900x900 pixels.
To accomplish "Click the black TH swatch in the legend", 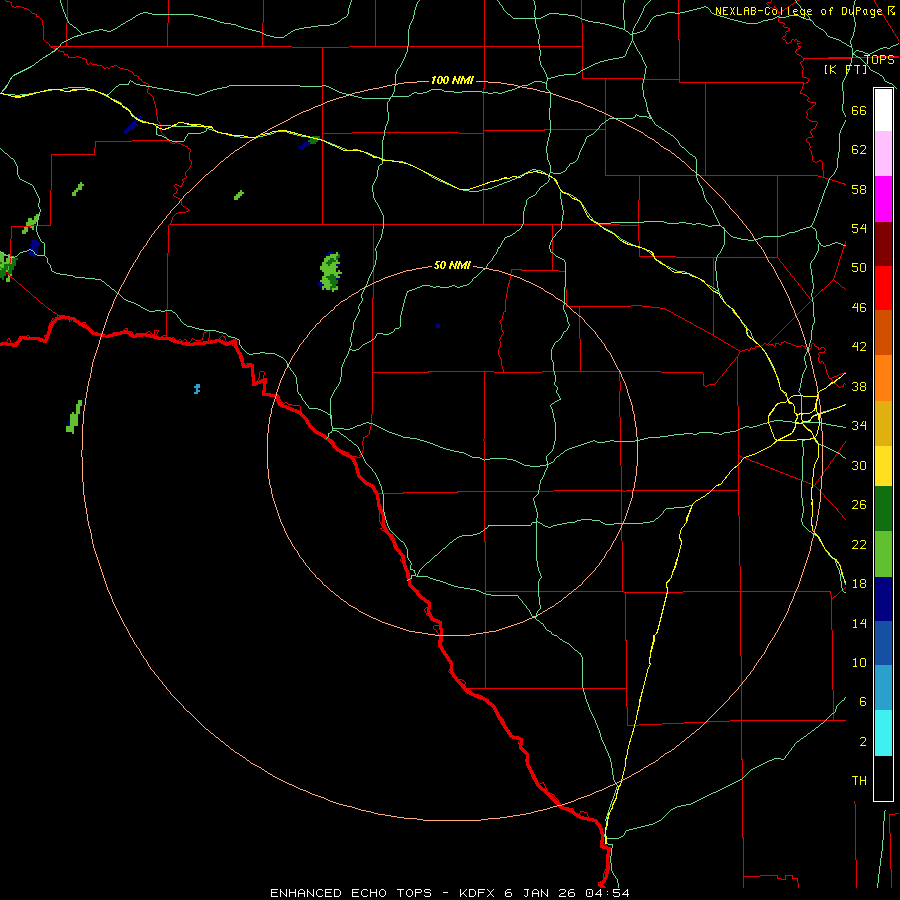I will (883, 778).
